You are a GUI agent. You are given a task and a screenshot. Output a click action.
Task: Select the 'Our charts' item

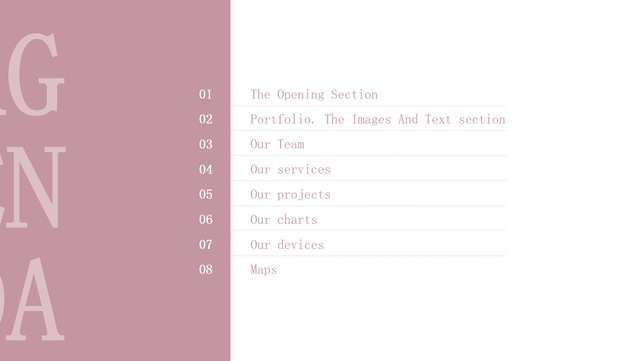283,220
